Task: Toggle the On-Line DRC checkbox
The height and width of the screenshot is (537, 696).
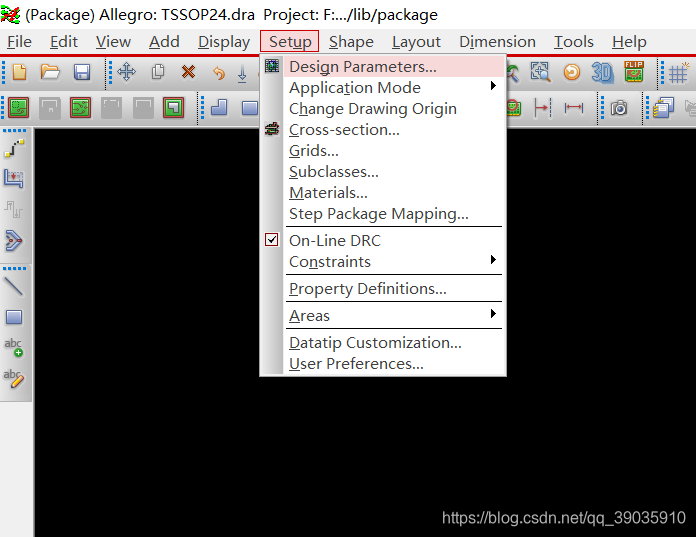Action: point(272,240)
